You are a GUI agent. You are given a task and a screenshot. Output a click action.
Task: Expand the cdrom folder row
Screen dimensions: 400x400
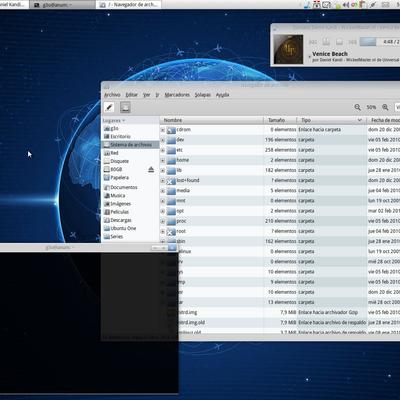point(163,130)
